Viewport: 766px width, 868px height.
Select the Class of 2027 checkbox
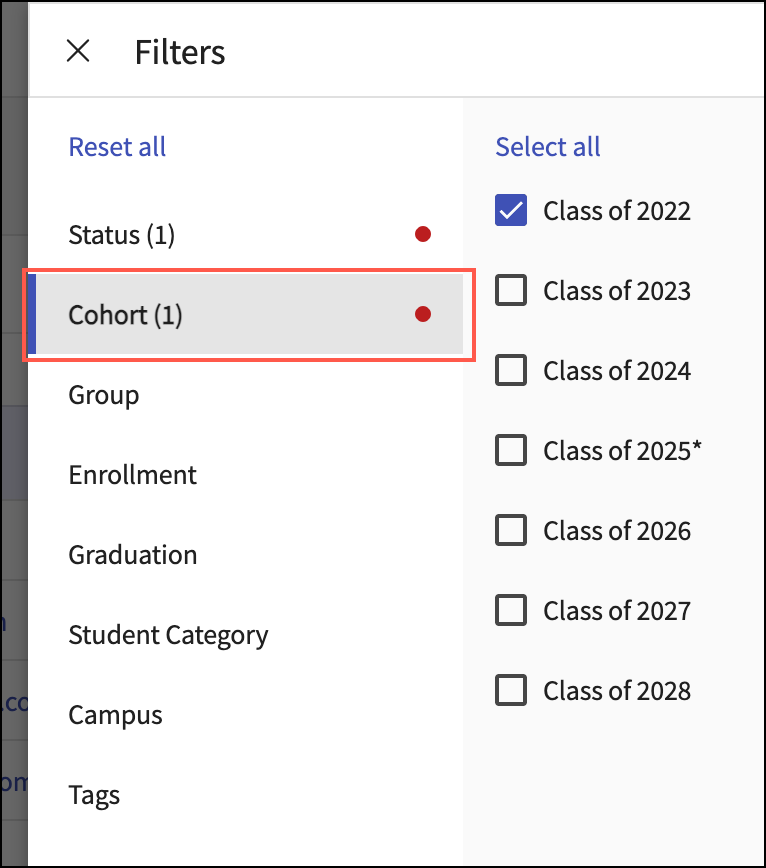[511, 611]
